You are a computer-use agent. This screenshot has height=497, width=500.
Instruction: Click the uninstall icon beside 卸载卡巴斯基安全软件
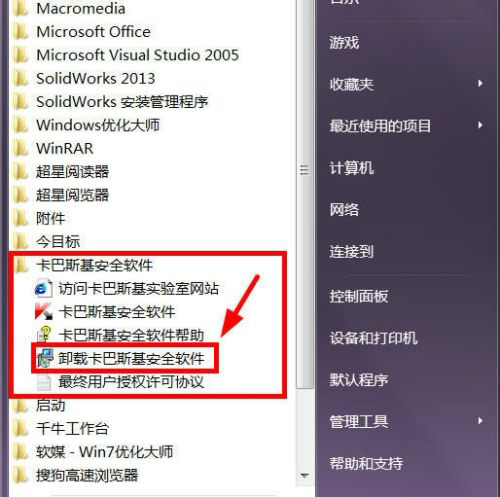pyautogui.click(x=45, y=358)
